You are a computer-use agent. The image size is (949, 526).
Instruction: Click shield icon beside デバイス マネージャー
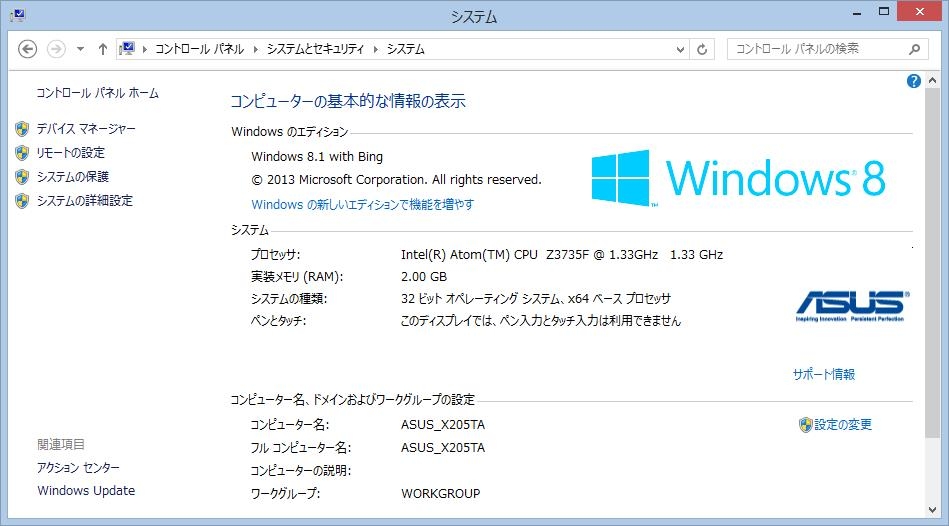point(22,128)
